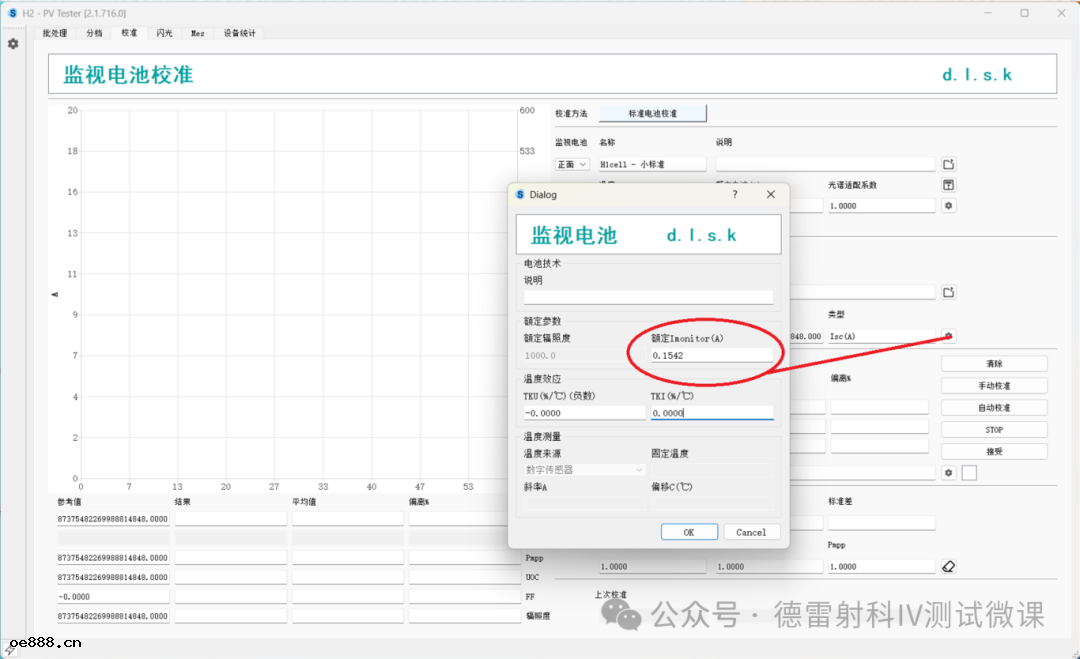
Task: Expand the 正面 monitor cell dropdown
Action: (x=572, y=164)
